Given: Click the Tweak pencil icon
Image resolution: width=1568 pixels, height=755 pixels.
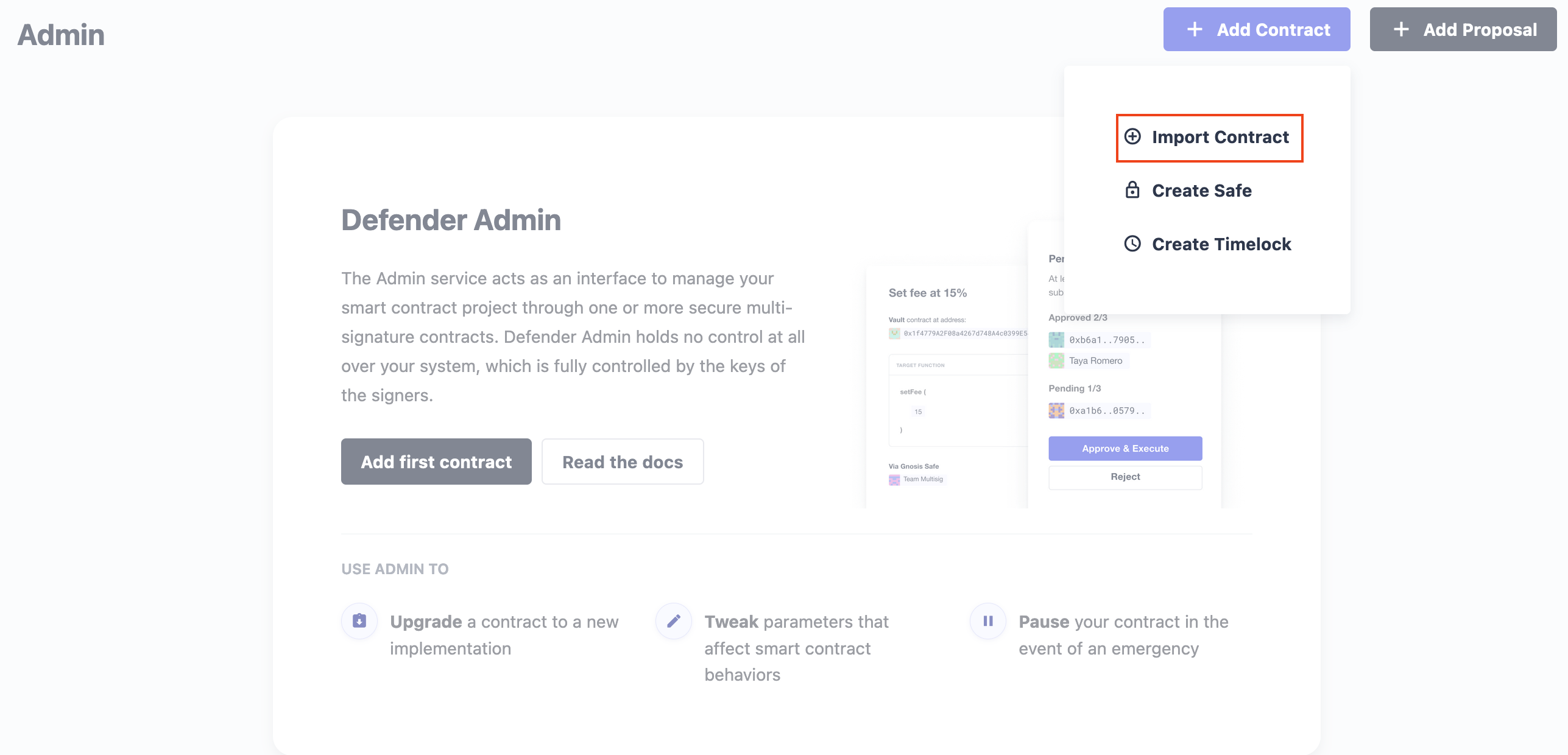Looking at the screenshot, I should click(x=674, y=621).
